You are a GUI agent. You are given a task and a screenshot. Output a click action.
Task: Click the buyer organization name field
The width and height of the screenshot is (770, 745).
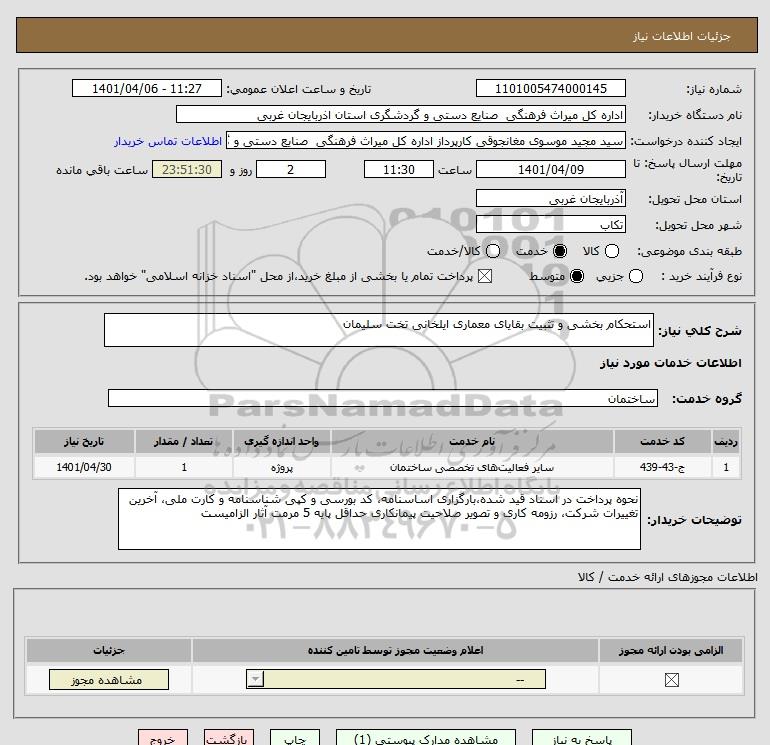coord(401,114)
